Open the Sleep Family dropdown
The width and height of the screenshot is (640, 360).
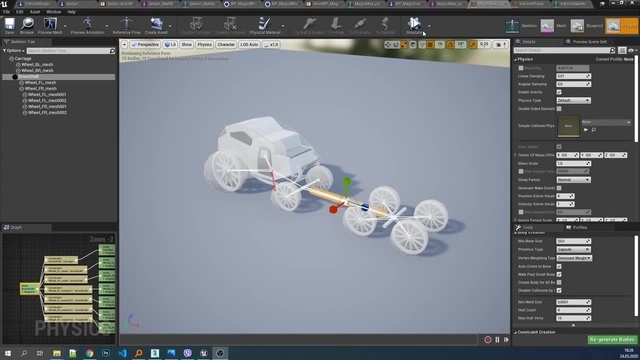[573, 180]
